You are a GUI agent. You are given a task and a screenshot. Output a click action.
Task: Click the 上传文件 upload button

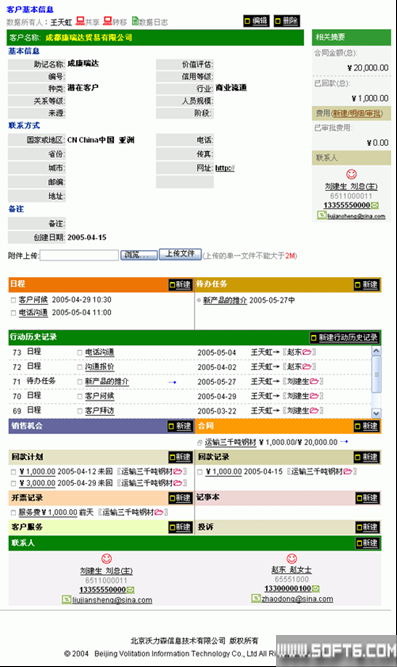coord(180,254)
